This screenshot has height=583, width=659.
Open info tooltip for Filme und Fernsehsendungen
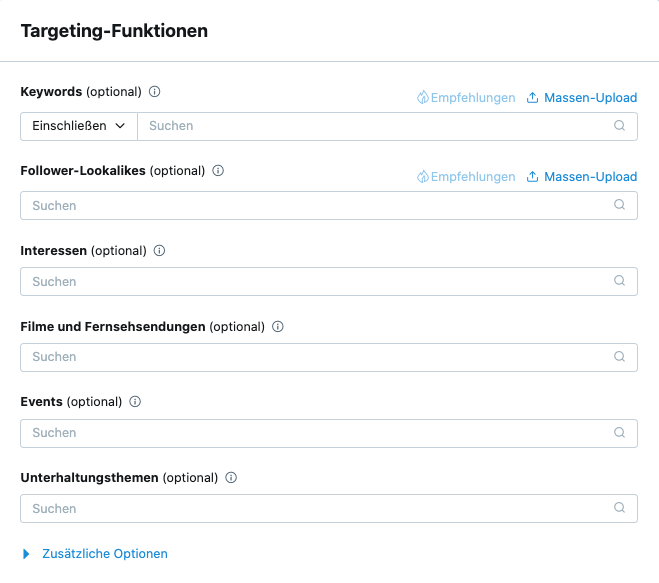[278, 326]
